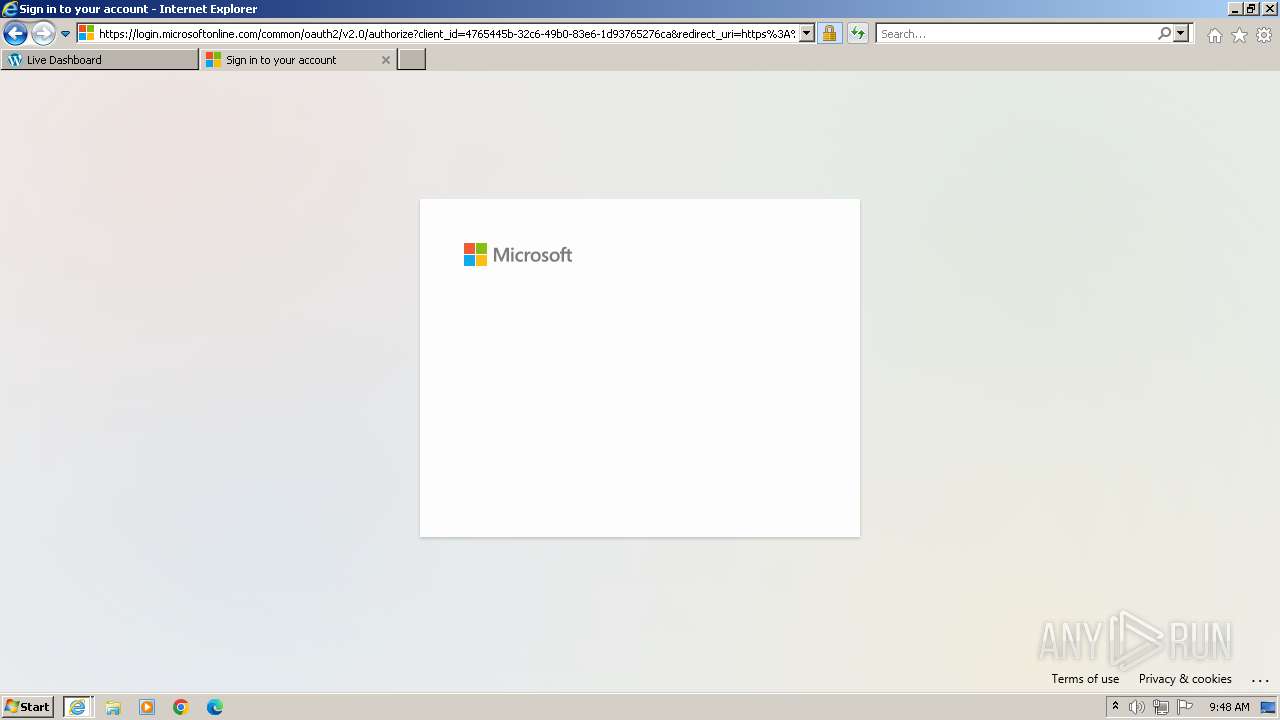Viewport: 1280px width, 720px height.
Task: Open the Action Center flag icon
Action: pyautogui.click(x=1185, y=707)
